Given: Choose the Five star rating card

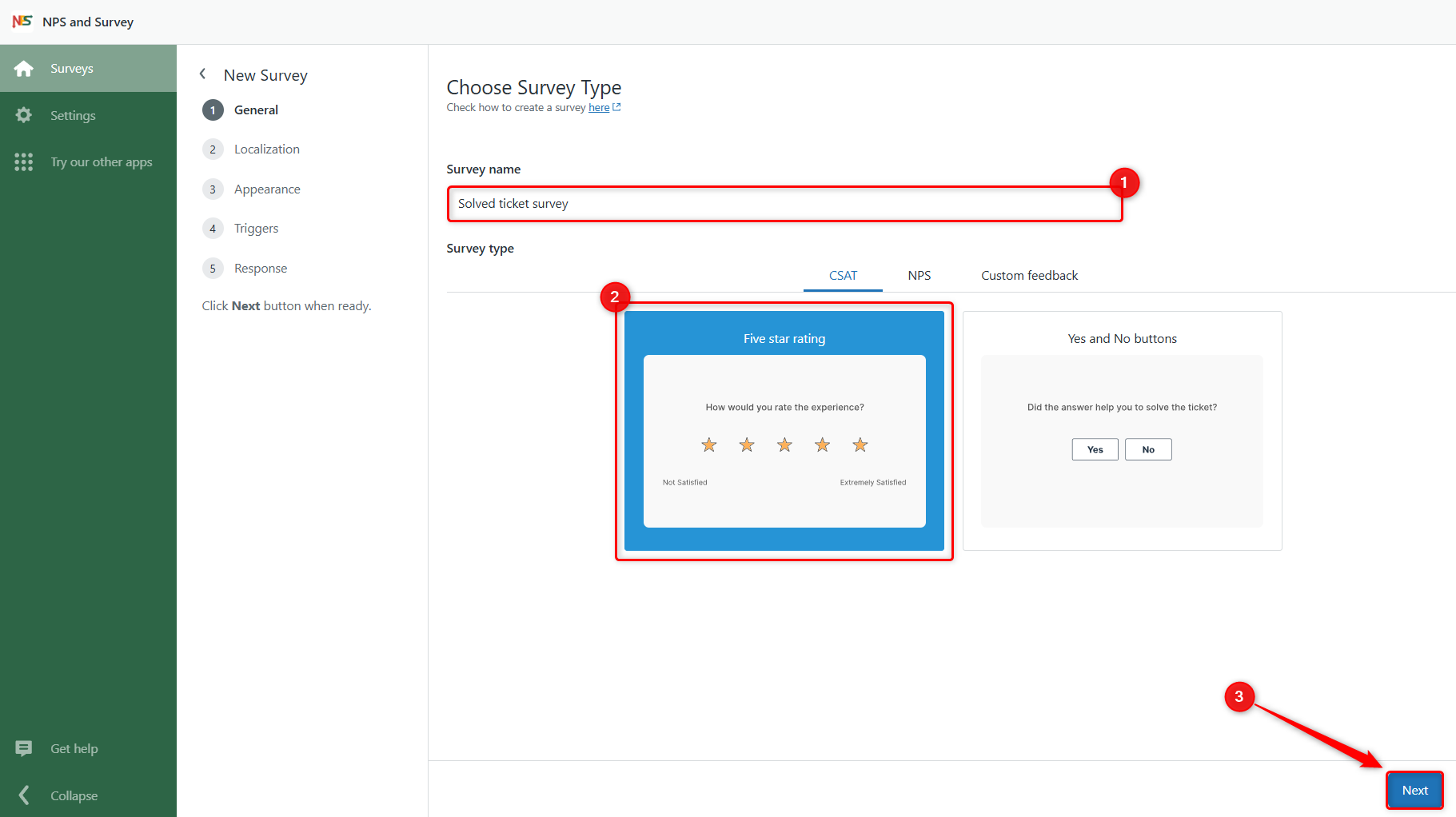Looking at the screenshot, I should coord(784,431).
